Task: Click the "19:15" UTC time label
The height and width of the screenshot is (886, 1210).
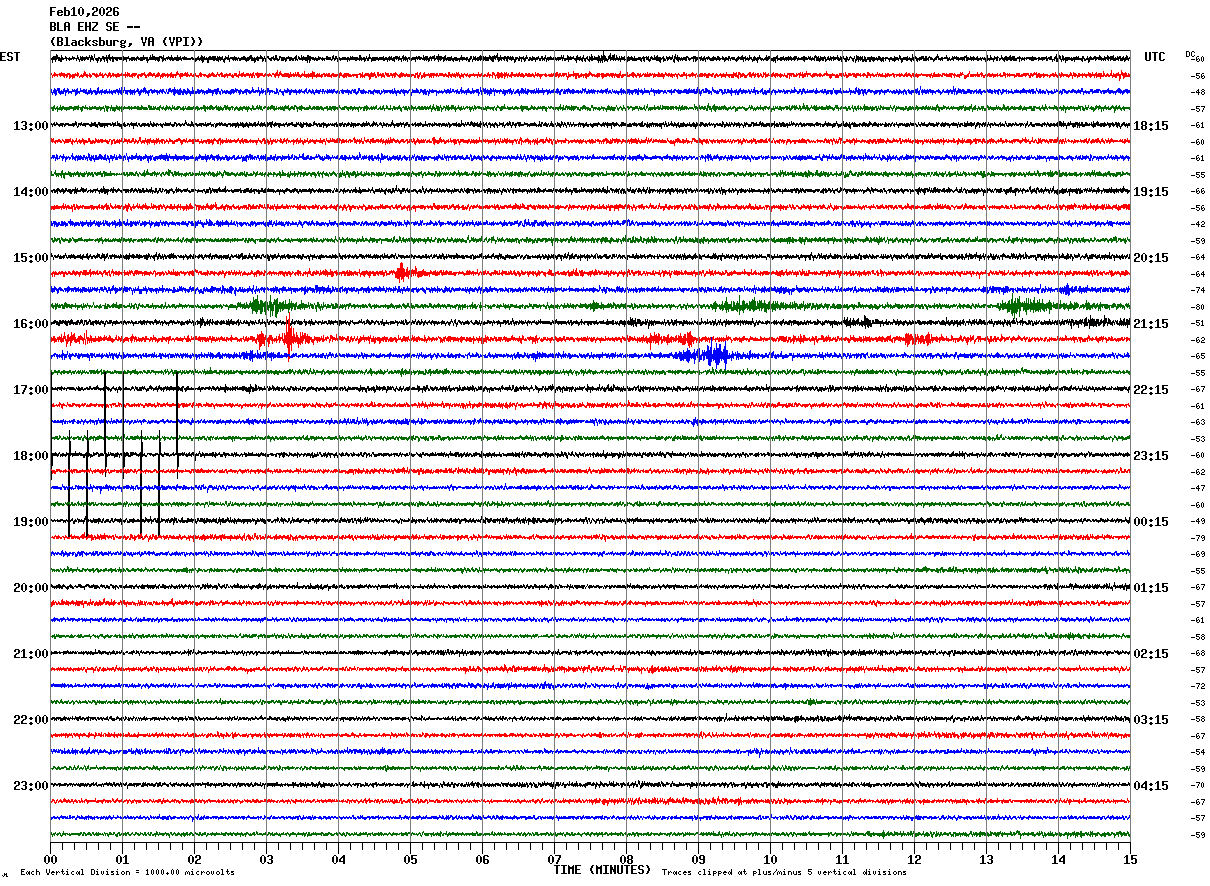Action: pyautogui.click(x=1151, y=192)
